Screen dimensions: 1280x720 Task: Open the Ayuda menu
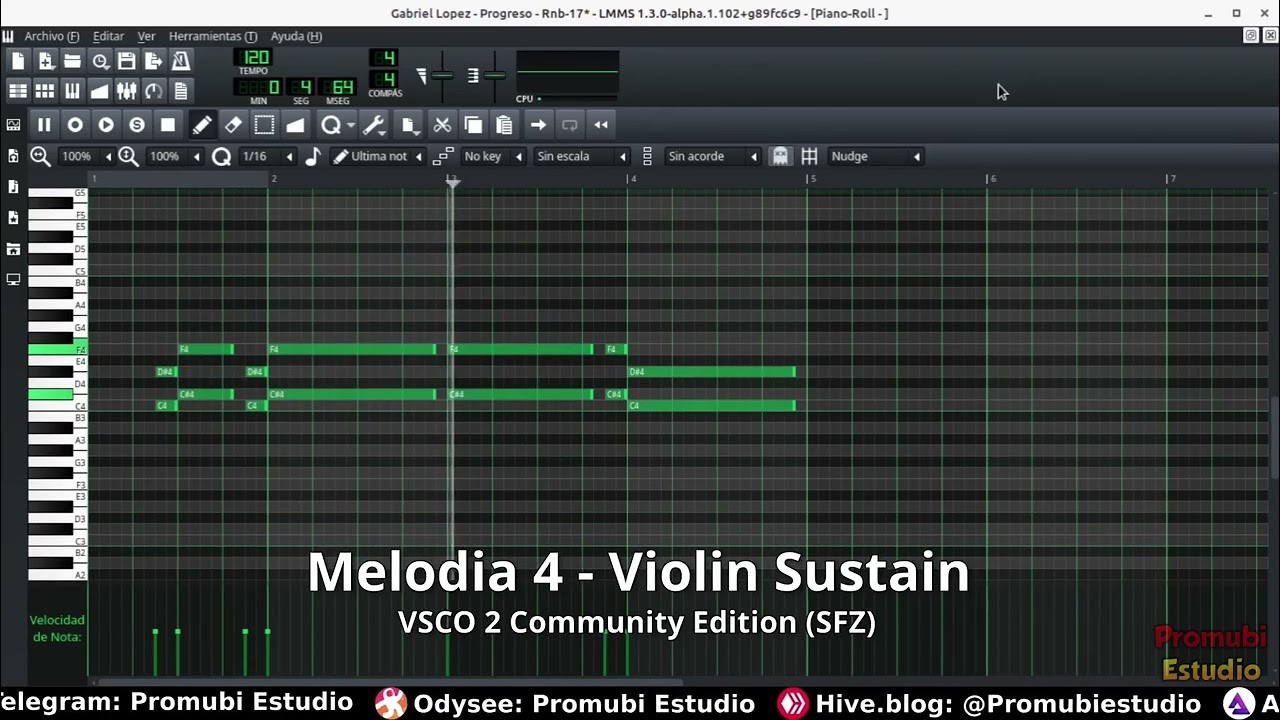click(x=296, y=36)
